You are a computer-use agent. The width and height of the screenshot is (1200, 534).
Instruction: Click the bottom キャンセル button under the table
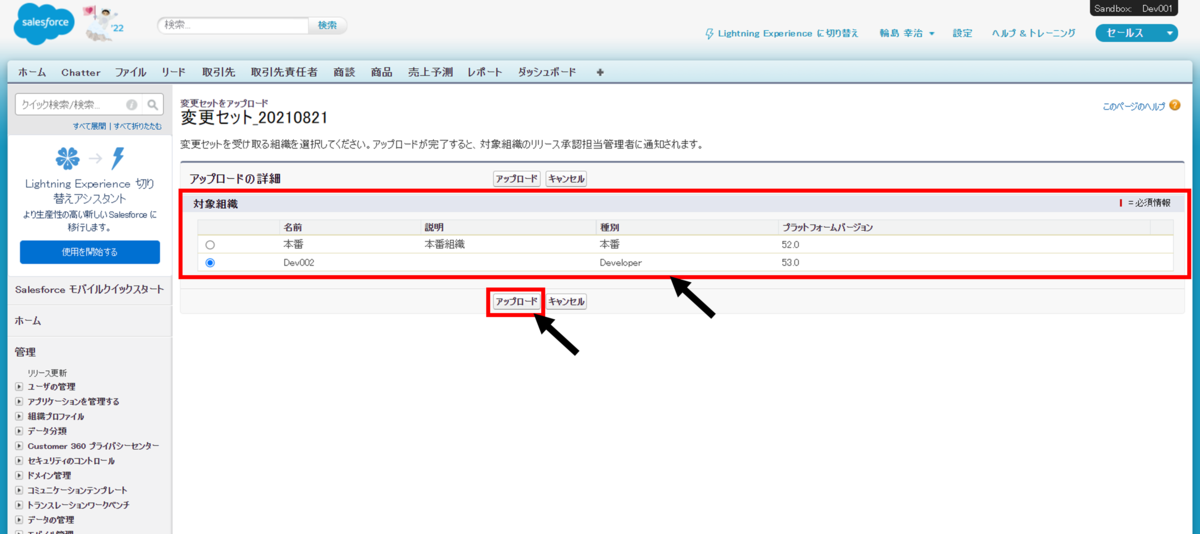566,301
